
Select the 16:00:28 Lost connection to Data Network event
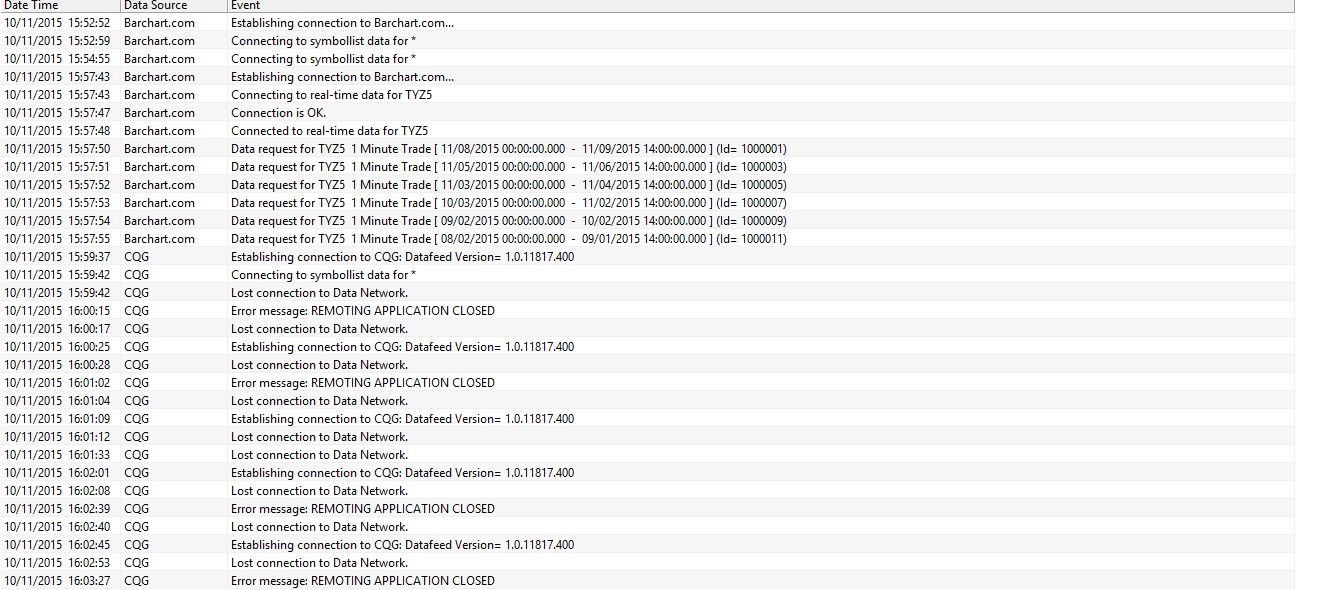point(319,365)
